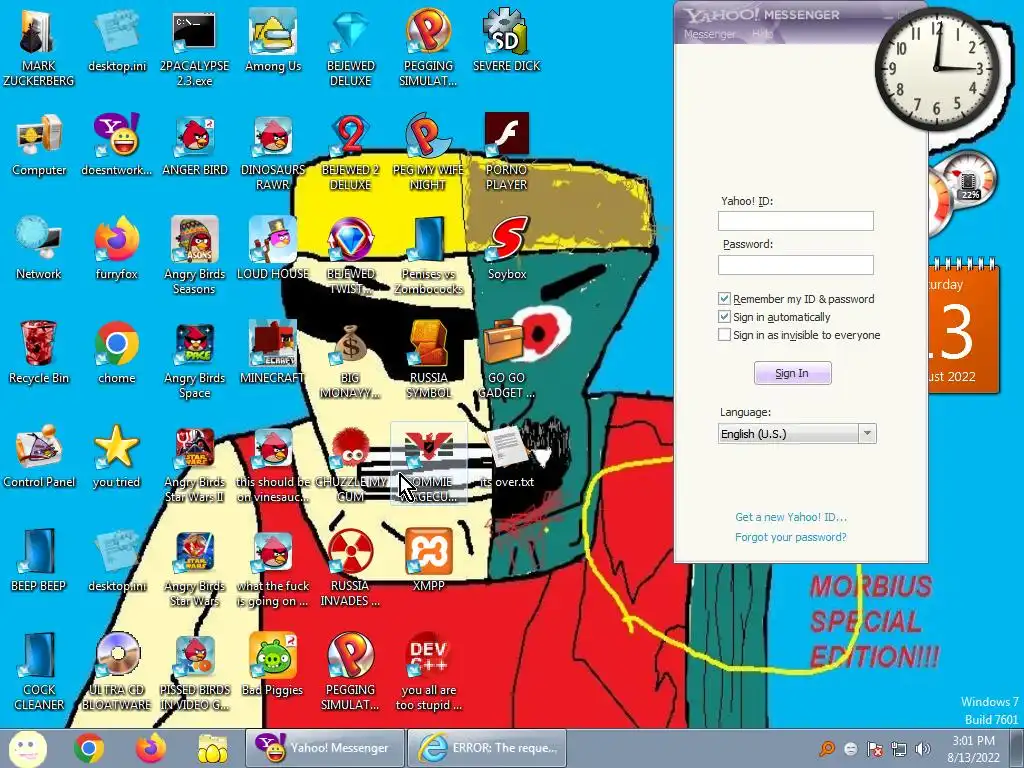Switch to the Yahoo! Messenger taskbar button
Viewport: 1024px width, 768px height.
pyautogui.click(x=324, y=748)
